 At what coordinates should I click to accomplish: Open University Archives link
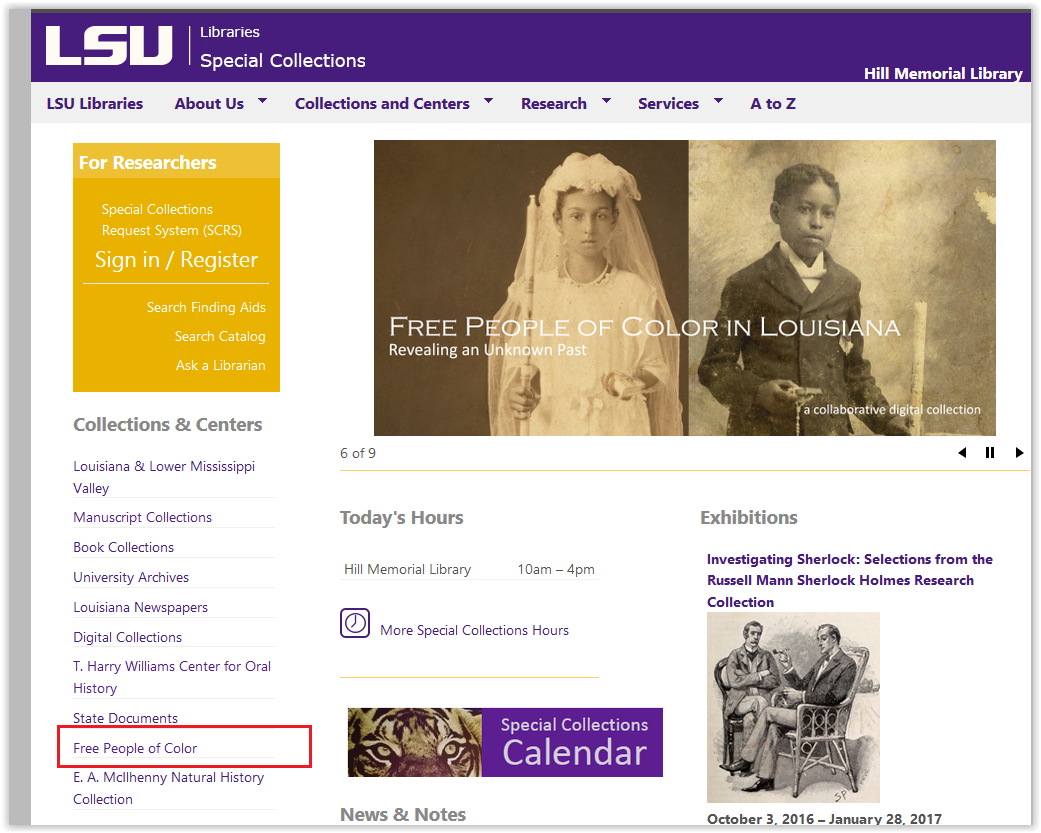[x=131, y=577]
